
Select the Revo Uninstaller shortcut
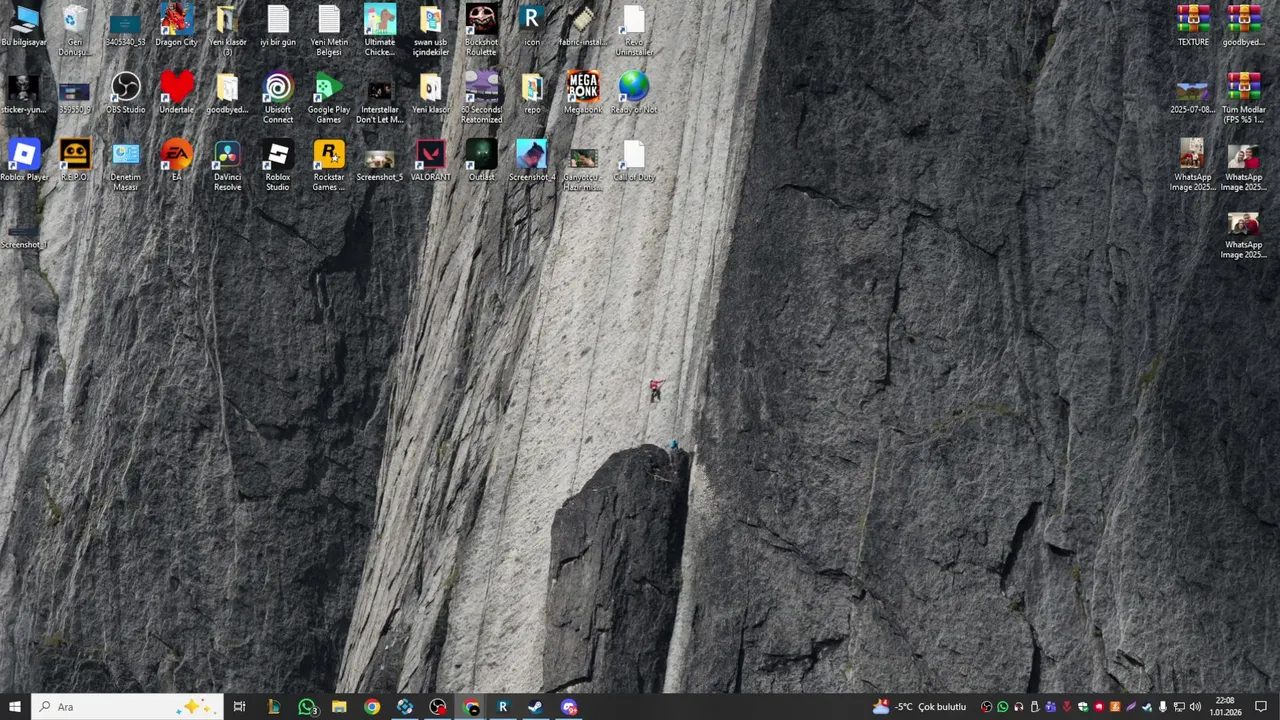(634, 30)
